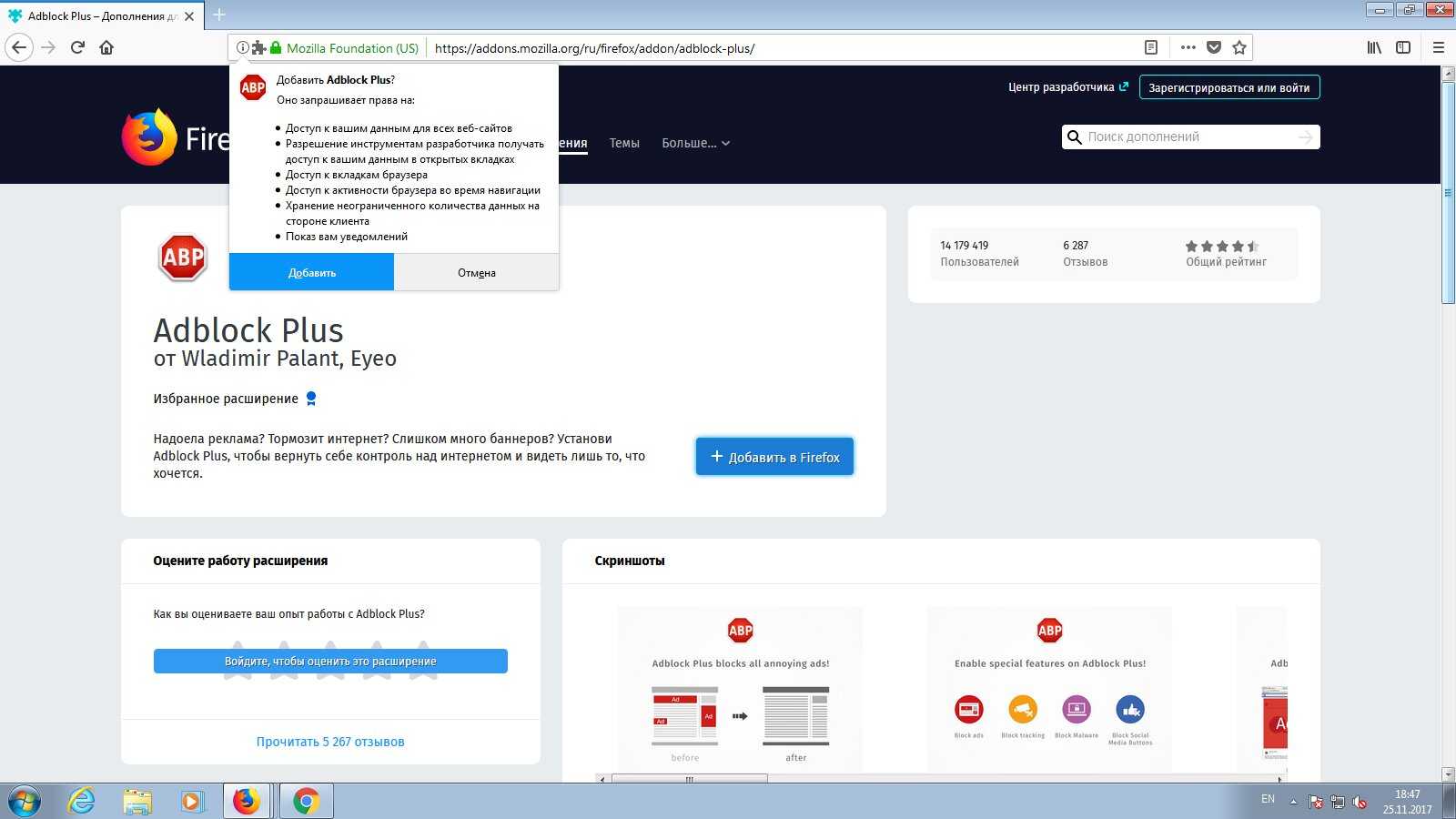Viewport: 1456px width, 819px height.
Task: Open the Library bookmarks icon
Action: (1374, 47)
